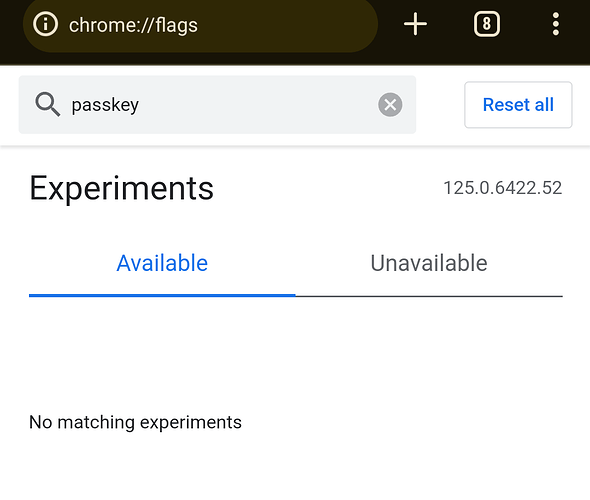Switch to the Available tab
Image resolution: width=590 pixels, height=500 pixels.
point(162,263)
